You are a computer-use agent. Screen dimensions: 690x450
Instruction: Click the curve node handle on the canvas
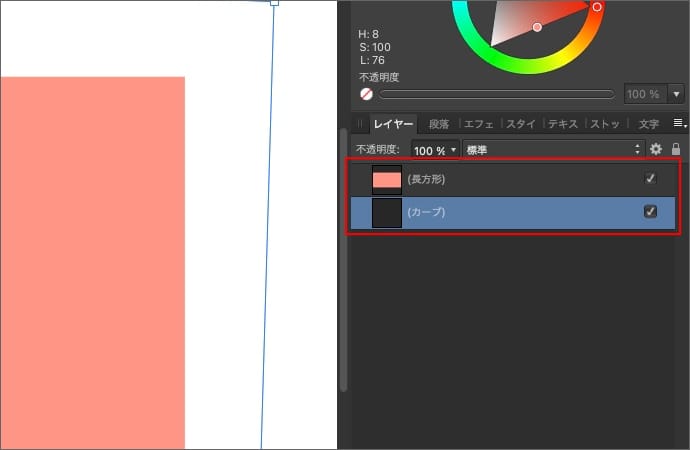tap(275, 2)
